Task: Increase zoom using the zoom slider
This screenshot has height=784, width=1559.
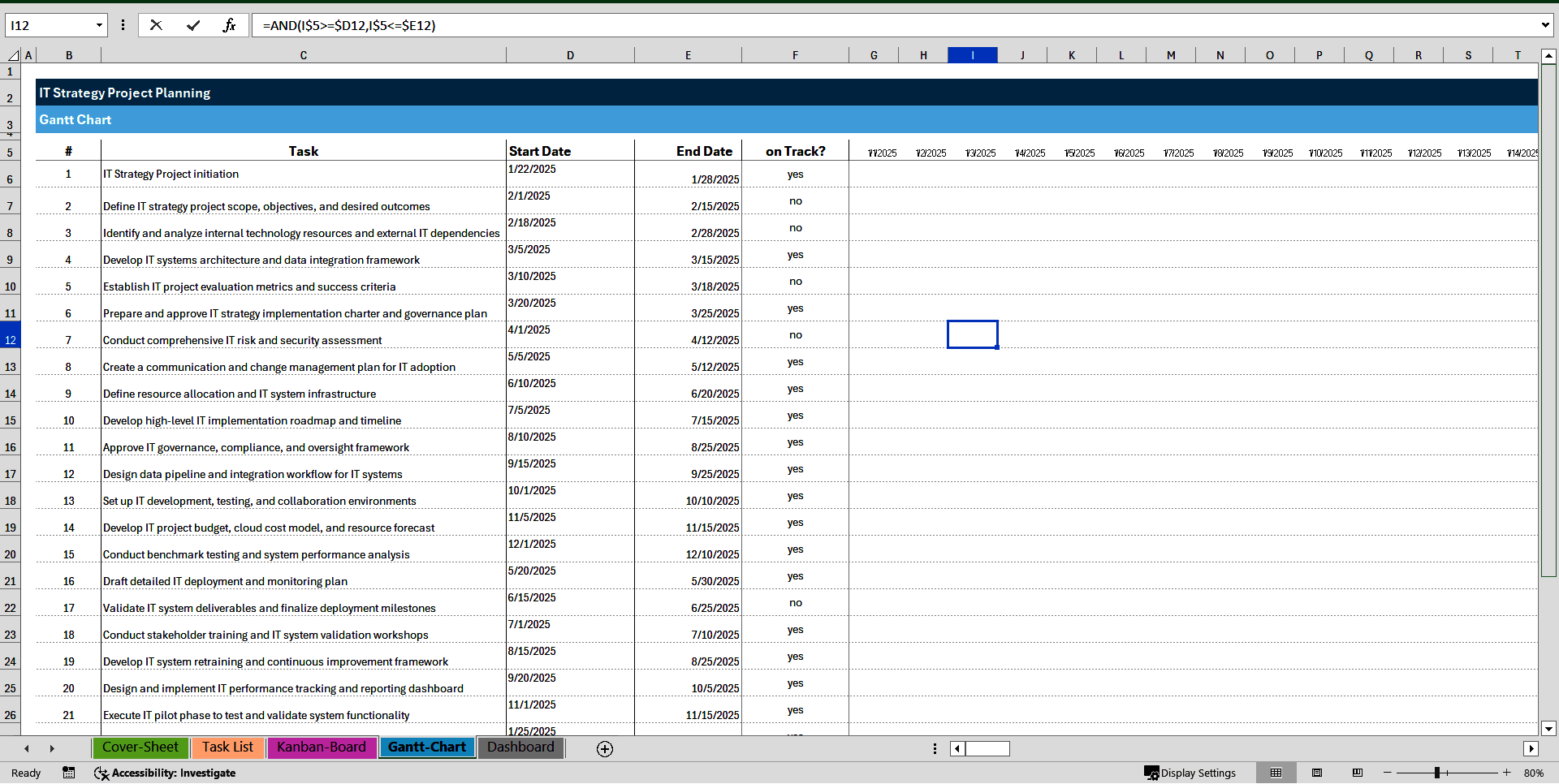Action: [1507, 773]
